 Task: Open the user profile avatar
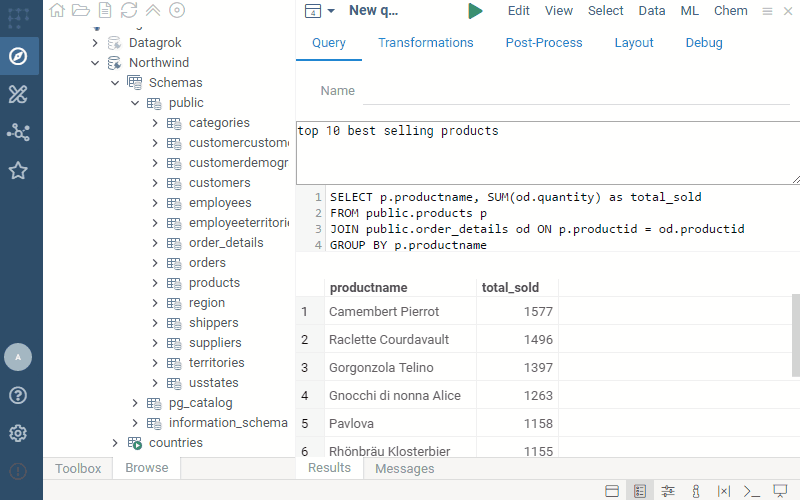[18, 357]
